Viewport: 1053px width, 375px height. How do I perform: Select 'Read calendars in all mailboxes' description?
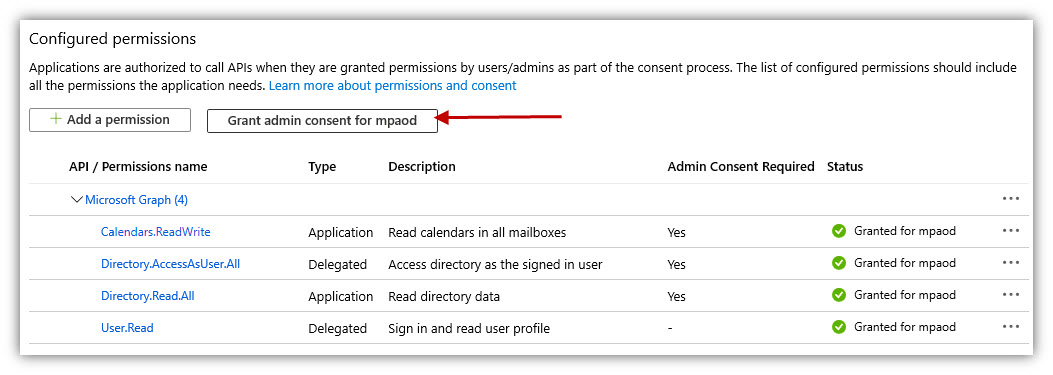(477, 233)
